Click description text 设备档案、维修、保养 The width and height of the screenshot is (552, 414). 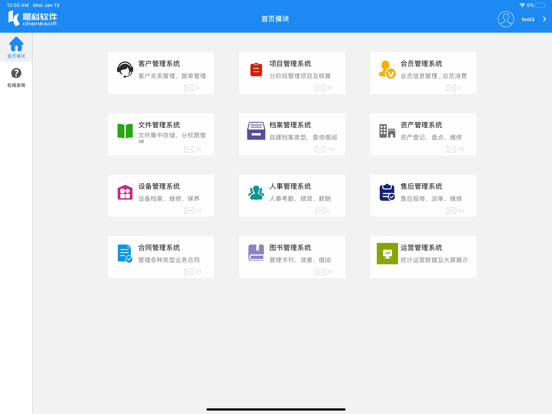[x=169, y=199]
